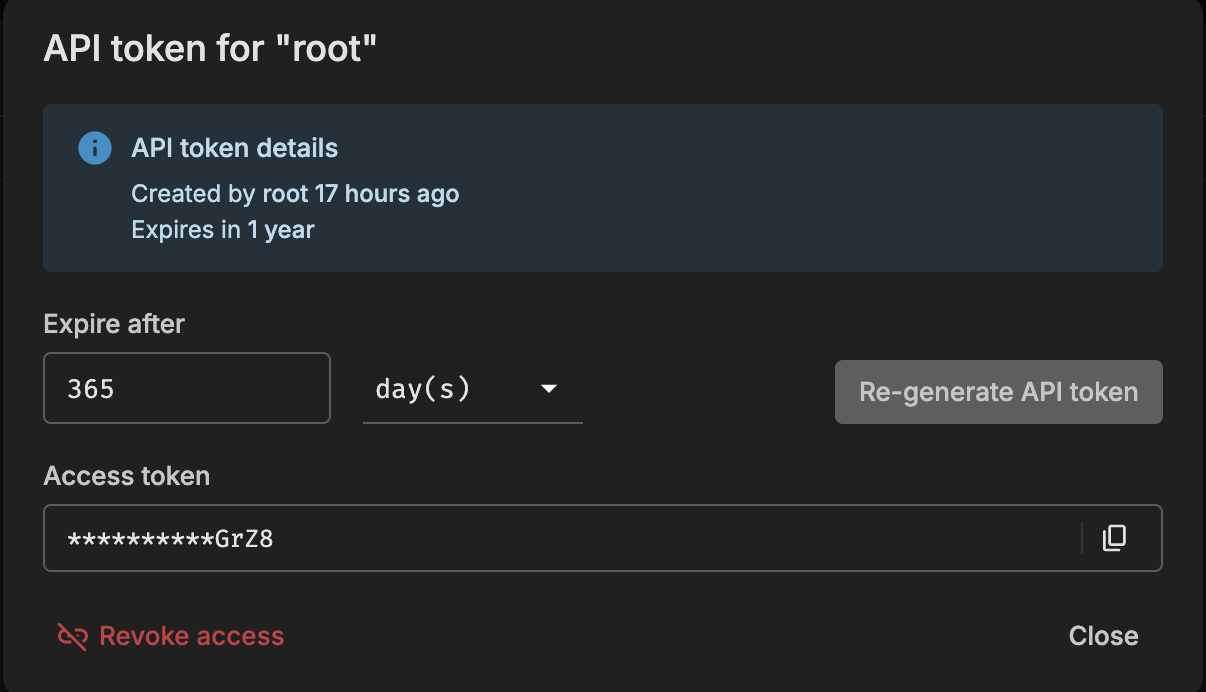Screen dimensions: 1206x692
Task: Click the Expire after label
Action: coord(113,323)
